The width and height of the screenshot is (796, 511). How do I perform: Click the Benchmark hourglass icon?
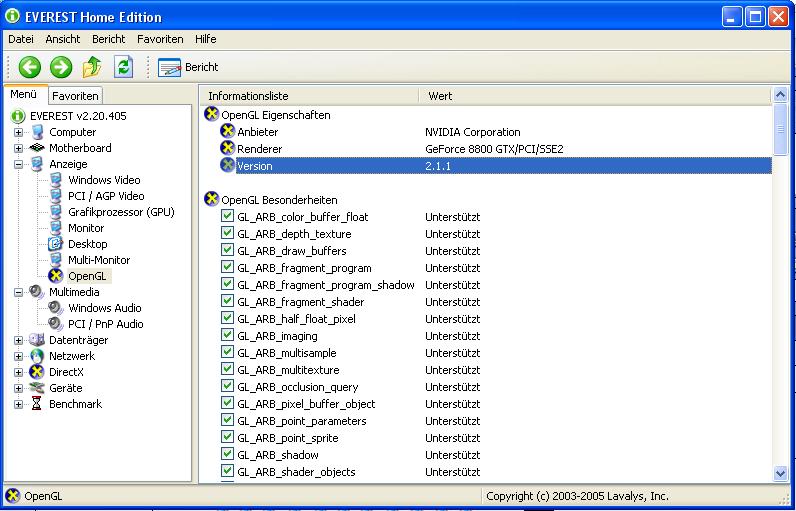coord(37,404)
